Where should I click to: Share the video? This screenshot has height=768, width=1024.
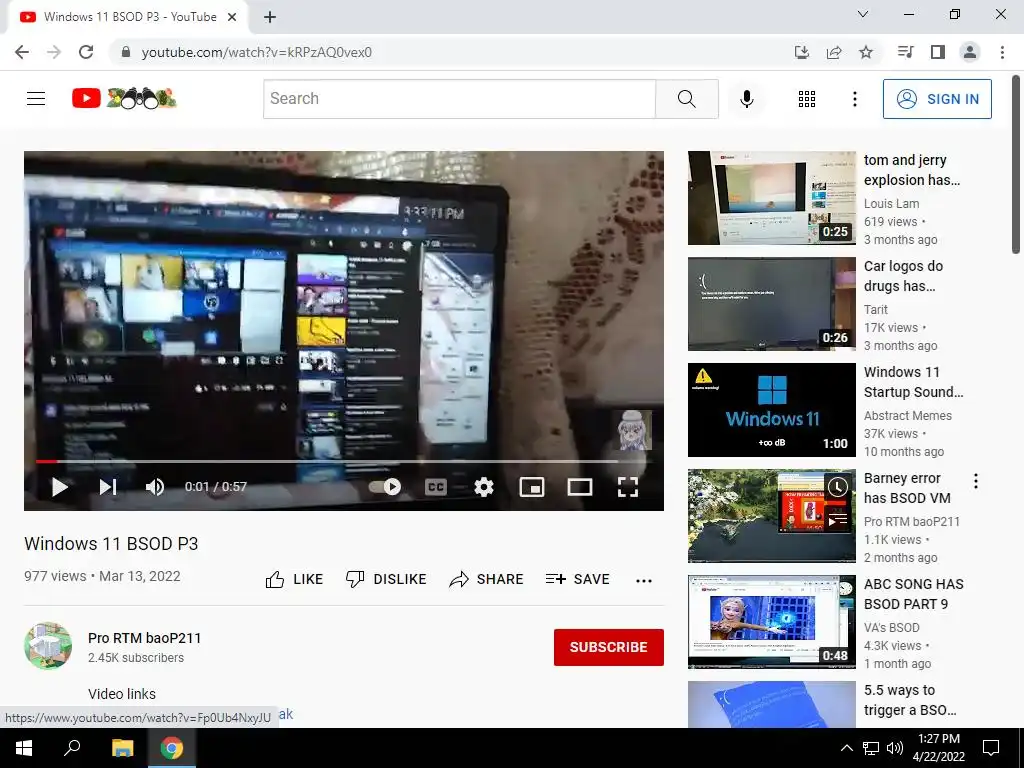pyautogui.click(x=487, y=579)
